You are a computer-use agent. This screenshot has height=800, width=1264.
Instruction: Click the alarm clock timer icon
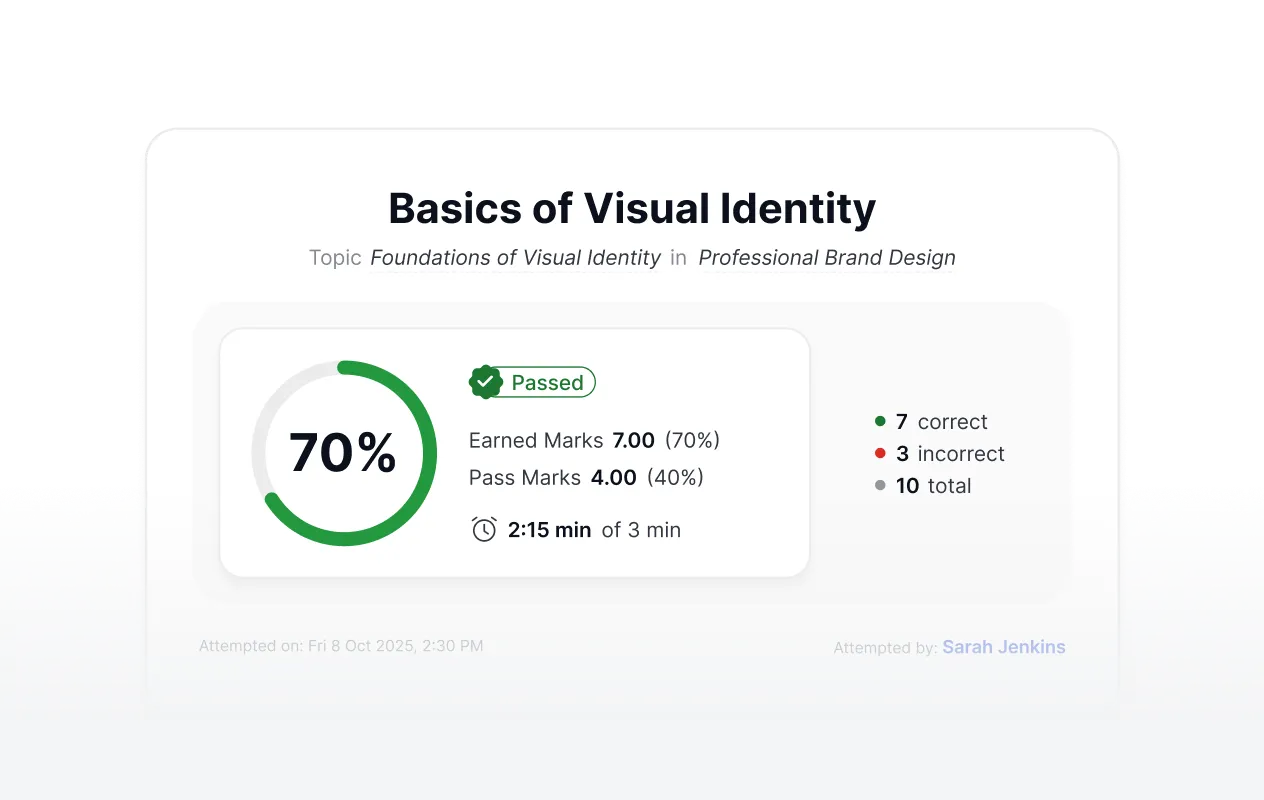pos(484,529)
